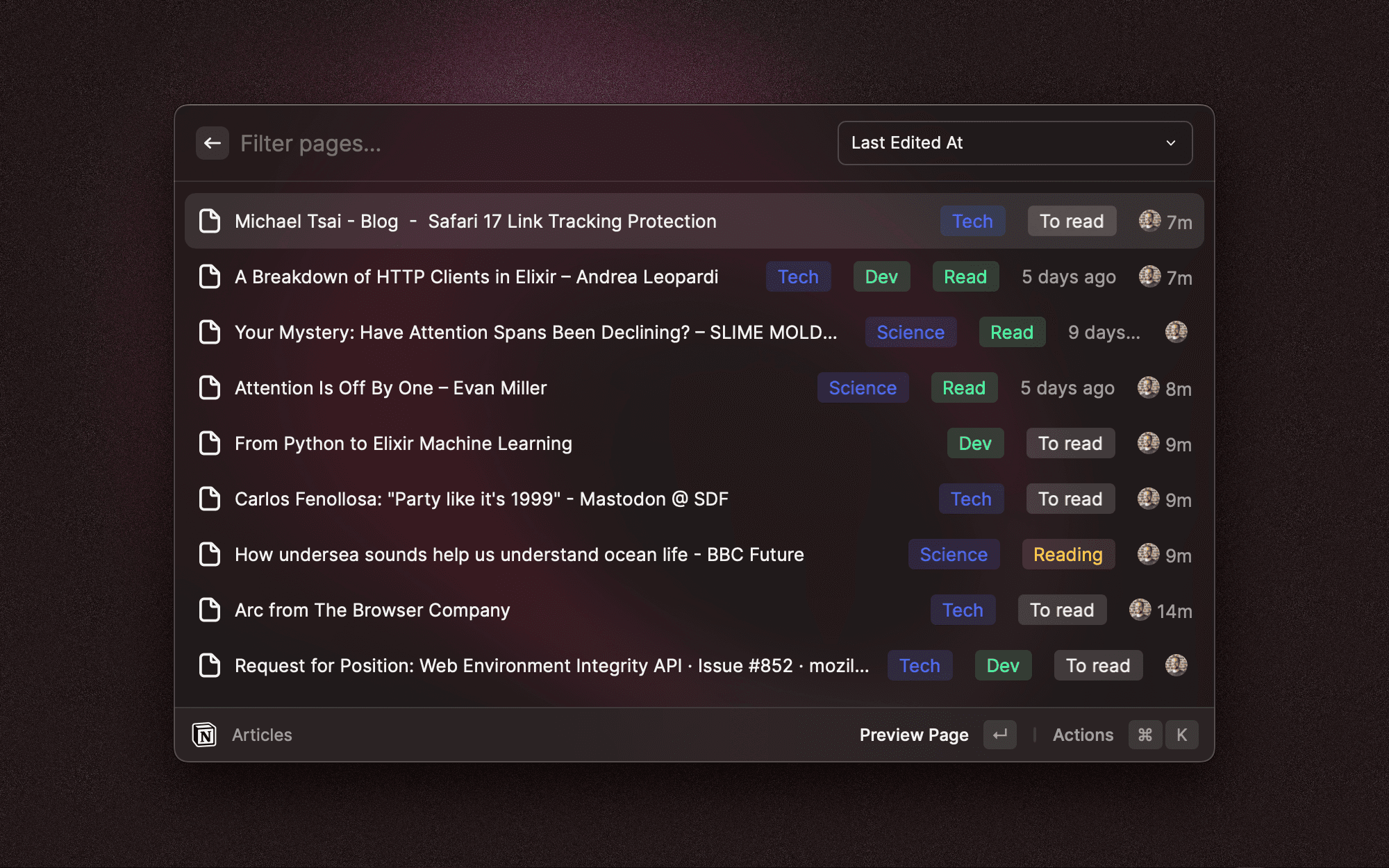Screen dimensions: 1389x868
Task: Click the Notion logo in the bottom bar
Action: pyautogui.click(x=206, y=734)
